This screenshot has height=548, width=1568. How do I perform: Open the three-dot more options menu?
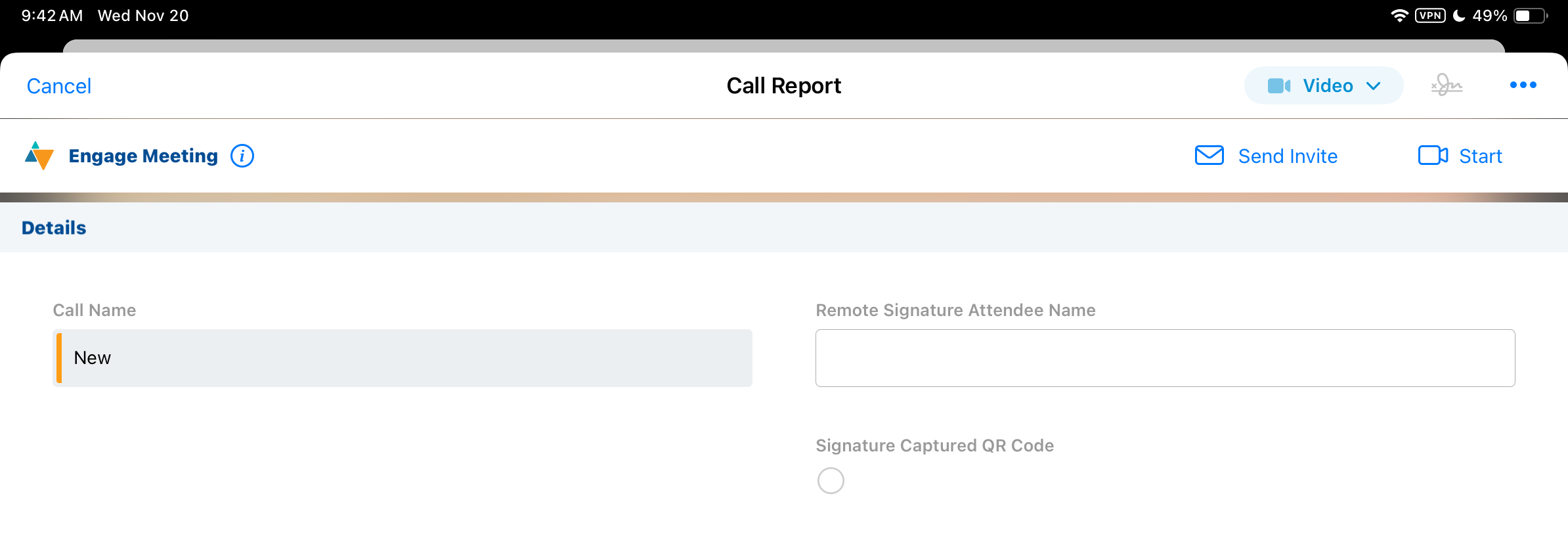pyautogui.click(x=1523, y=85)
